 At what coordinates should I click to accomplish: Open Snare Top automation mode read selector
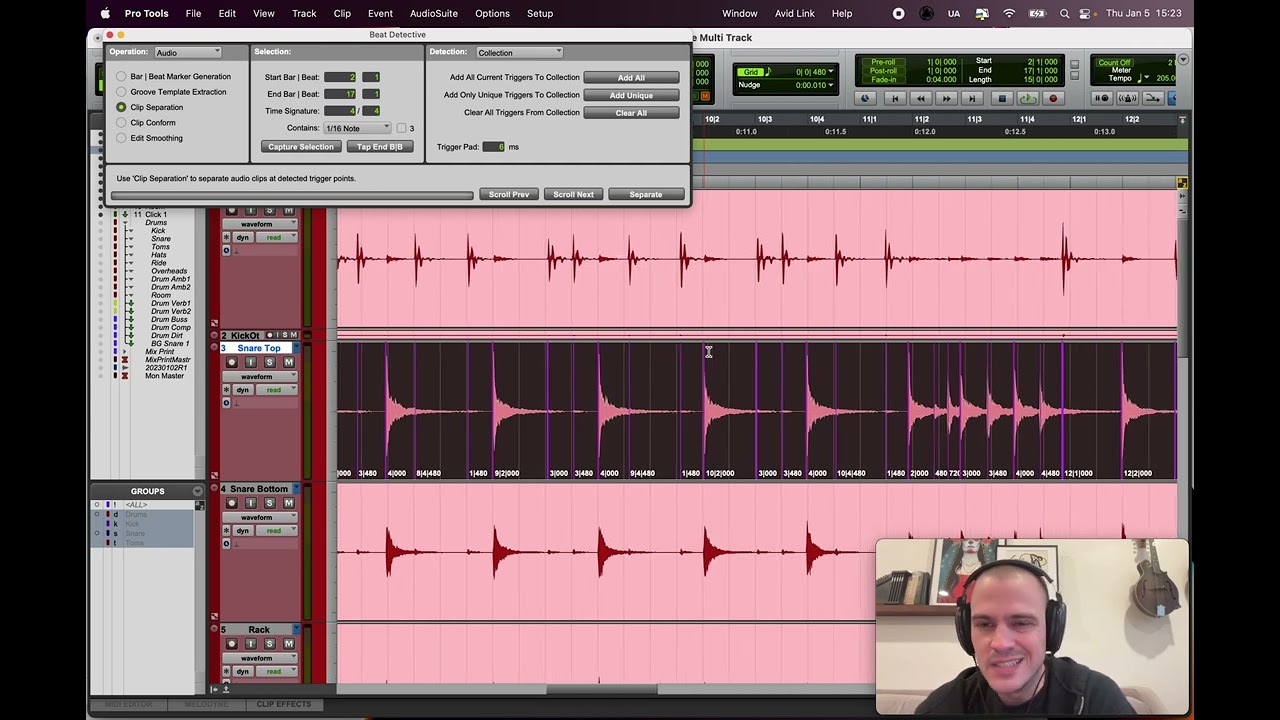277,390
